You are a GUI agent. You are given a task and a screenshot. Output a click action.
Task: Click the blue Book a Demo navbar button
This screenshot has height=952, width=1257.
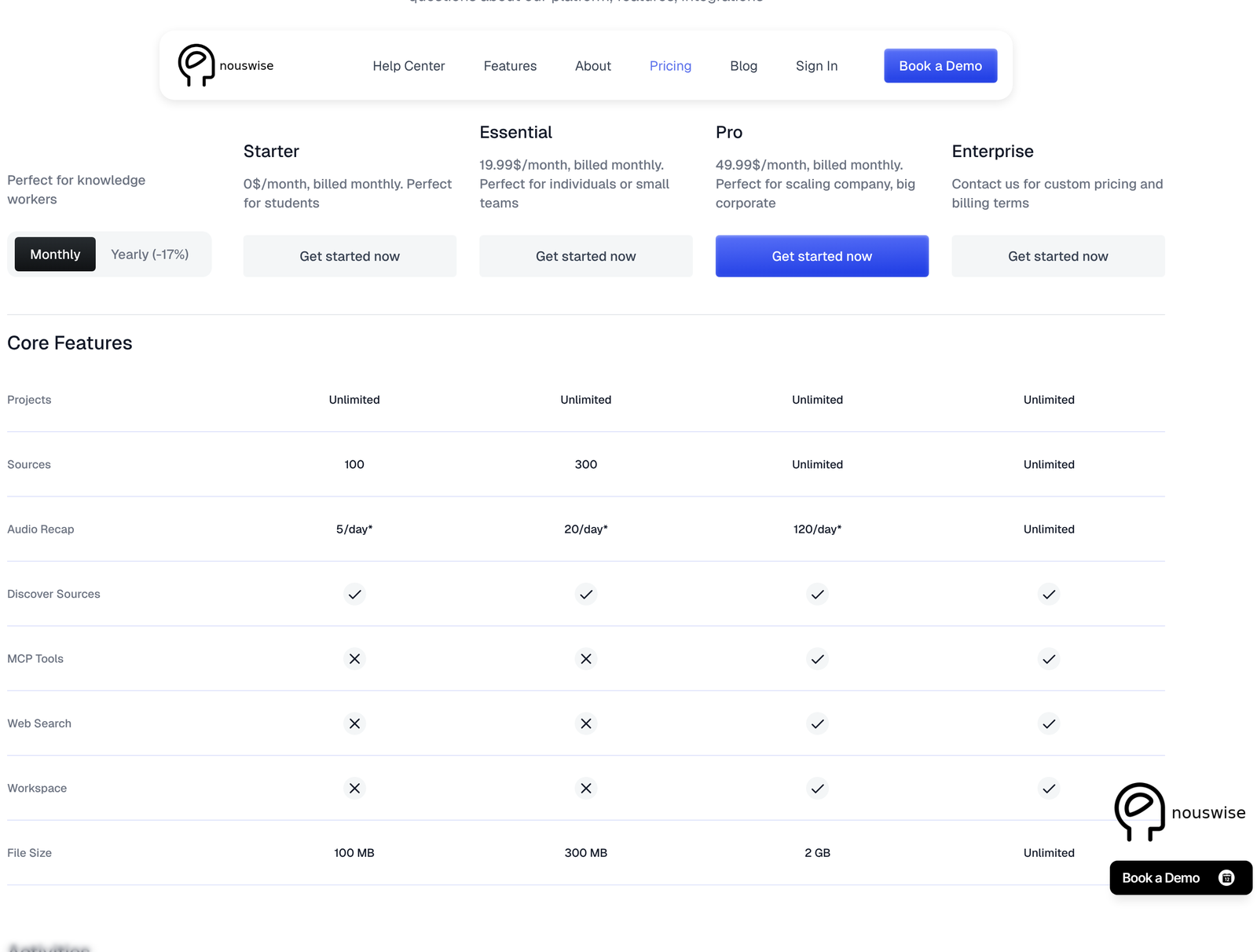[x=940, y=66]
